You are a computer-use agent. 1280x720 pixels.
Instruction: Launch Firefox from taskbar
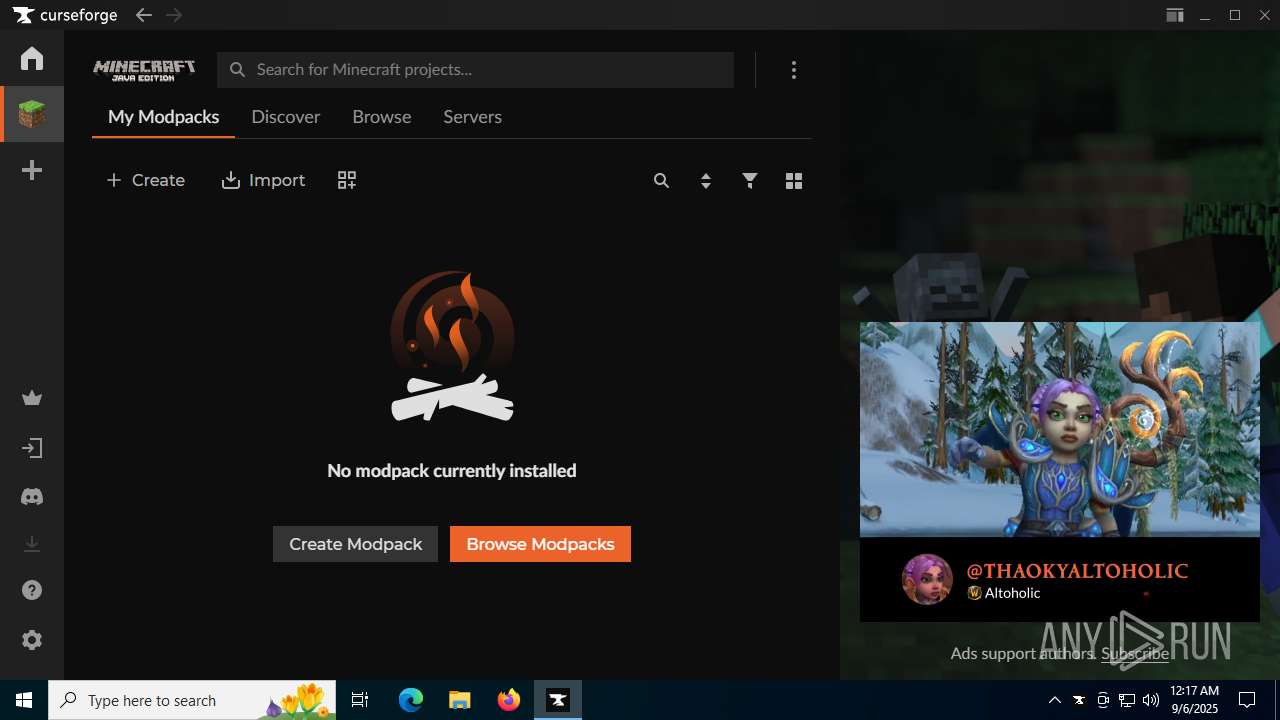click(509, 700)
